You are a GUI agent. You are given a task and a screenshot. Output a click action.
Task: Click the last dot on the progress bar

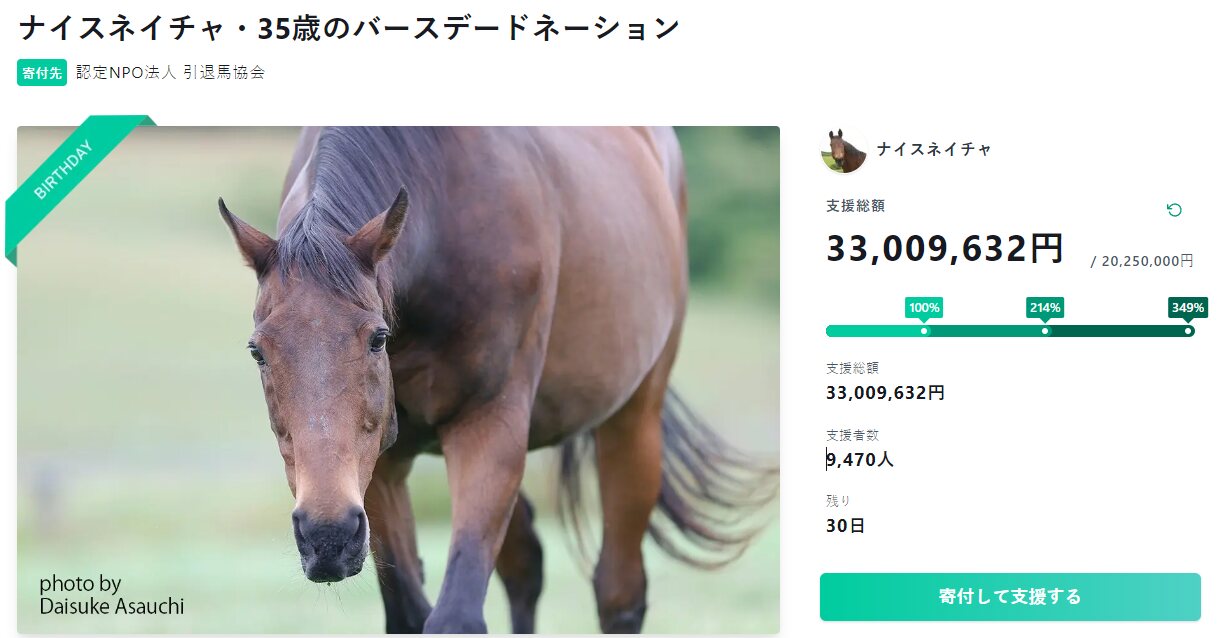pos(1188,331)
